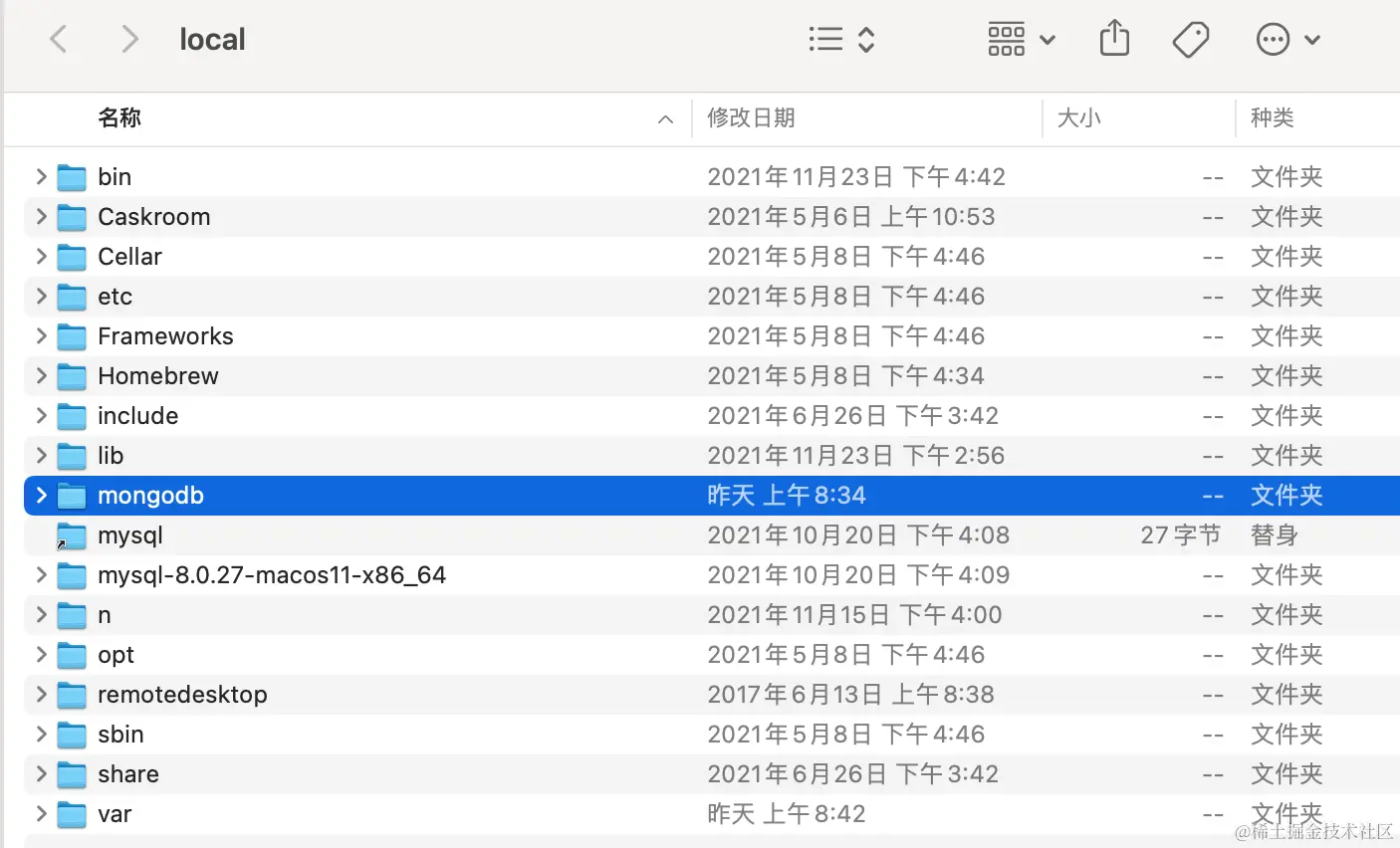
Task: Select the Cellar folder icon
Action: pos(72,257)
